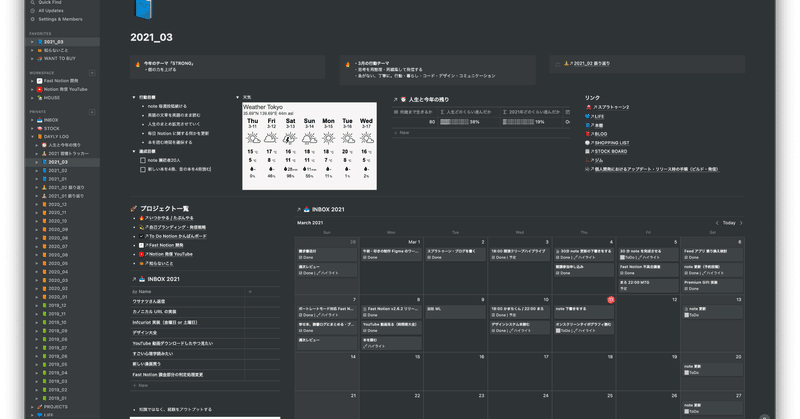This screenshot has height=419, width=800.
Task: Toggle ToDo checkbox on Friday March 5 card
Action: 622,258
